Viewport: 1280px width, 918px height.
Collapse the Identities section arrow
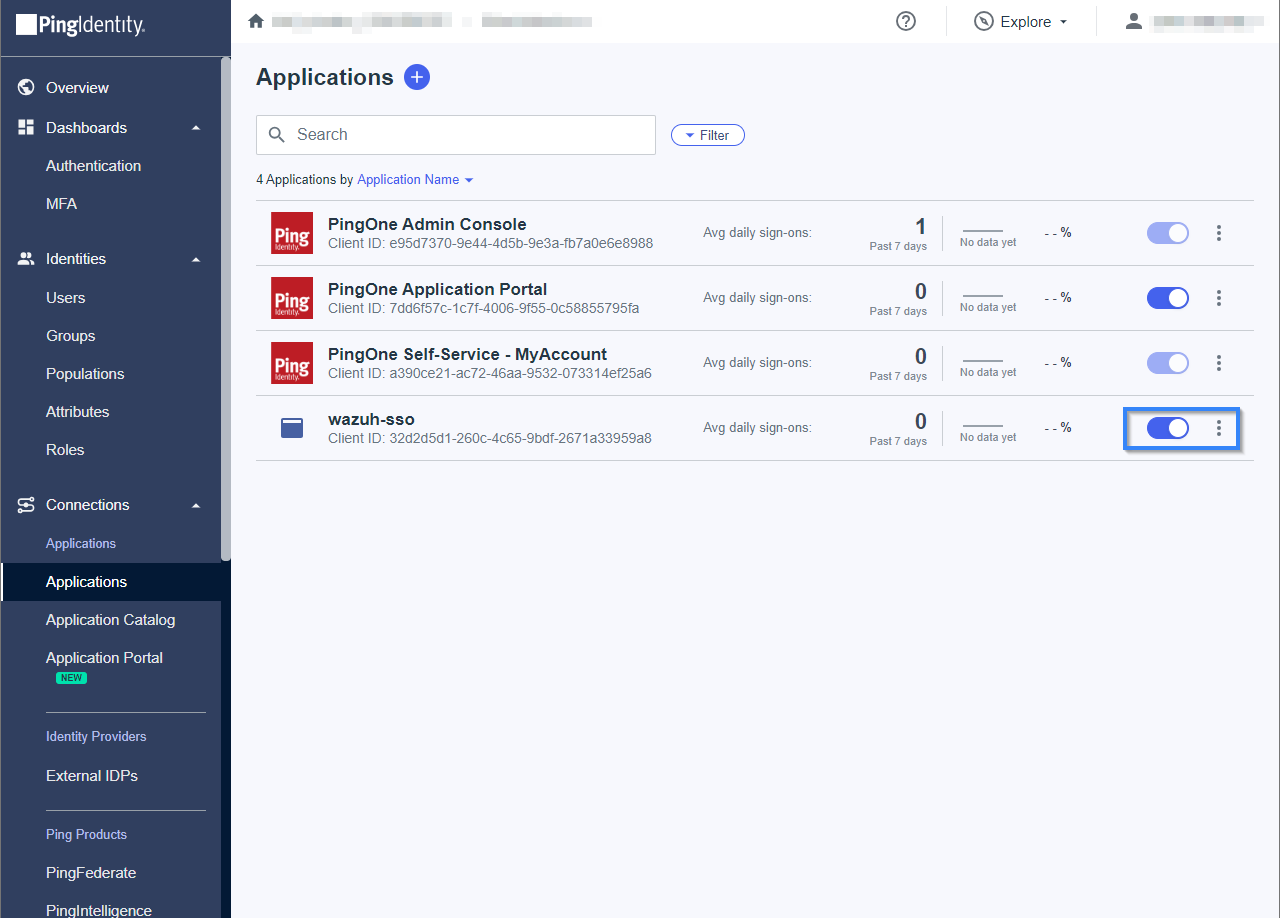196,259
